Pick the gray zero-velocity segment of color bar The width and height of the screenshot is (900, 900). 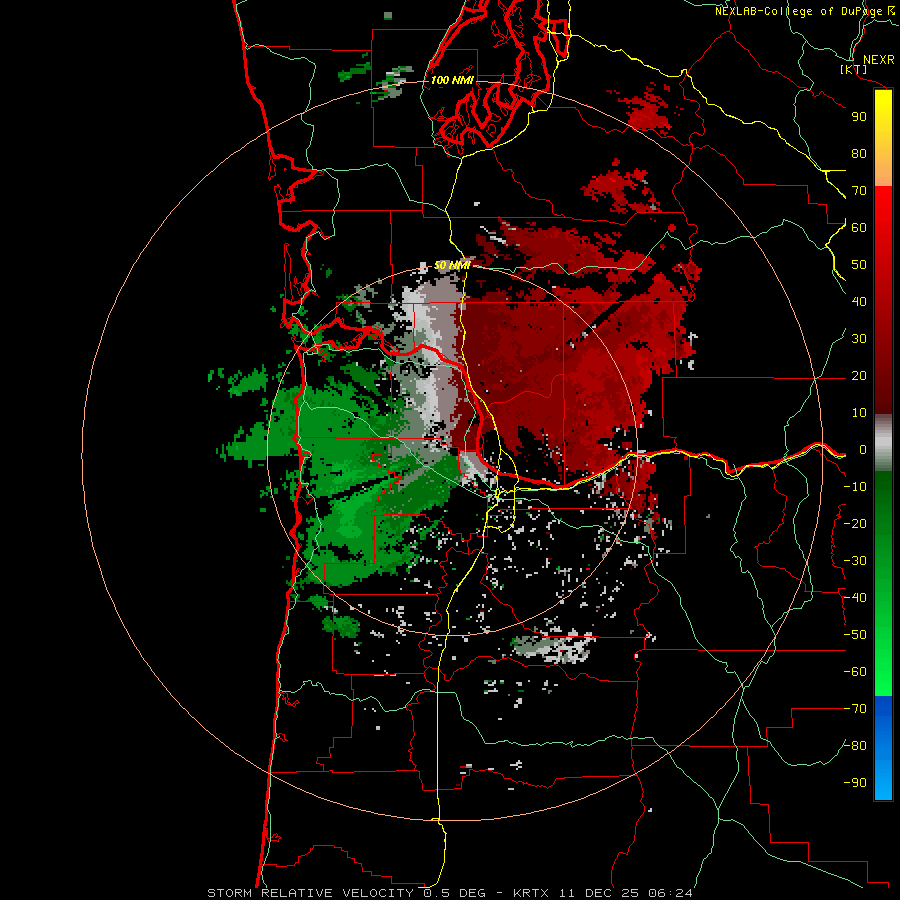tap(883, 442)
